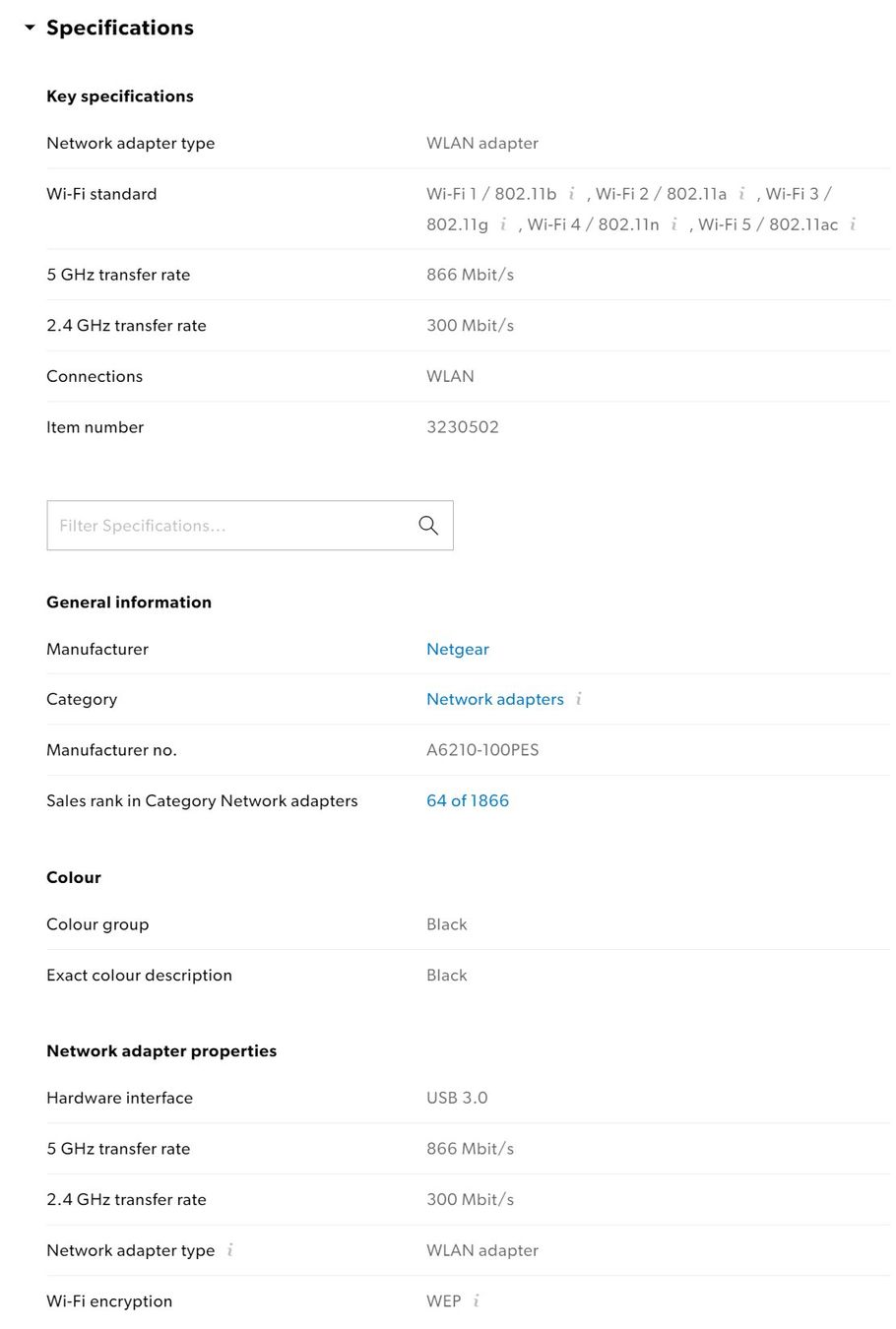Image resolution: width=896 pixels, height=1329 pixels.
Task: Click the Wi-Fi standard label
Action: (x=101, y=194)
